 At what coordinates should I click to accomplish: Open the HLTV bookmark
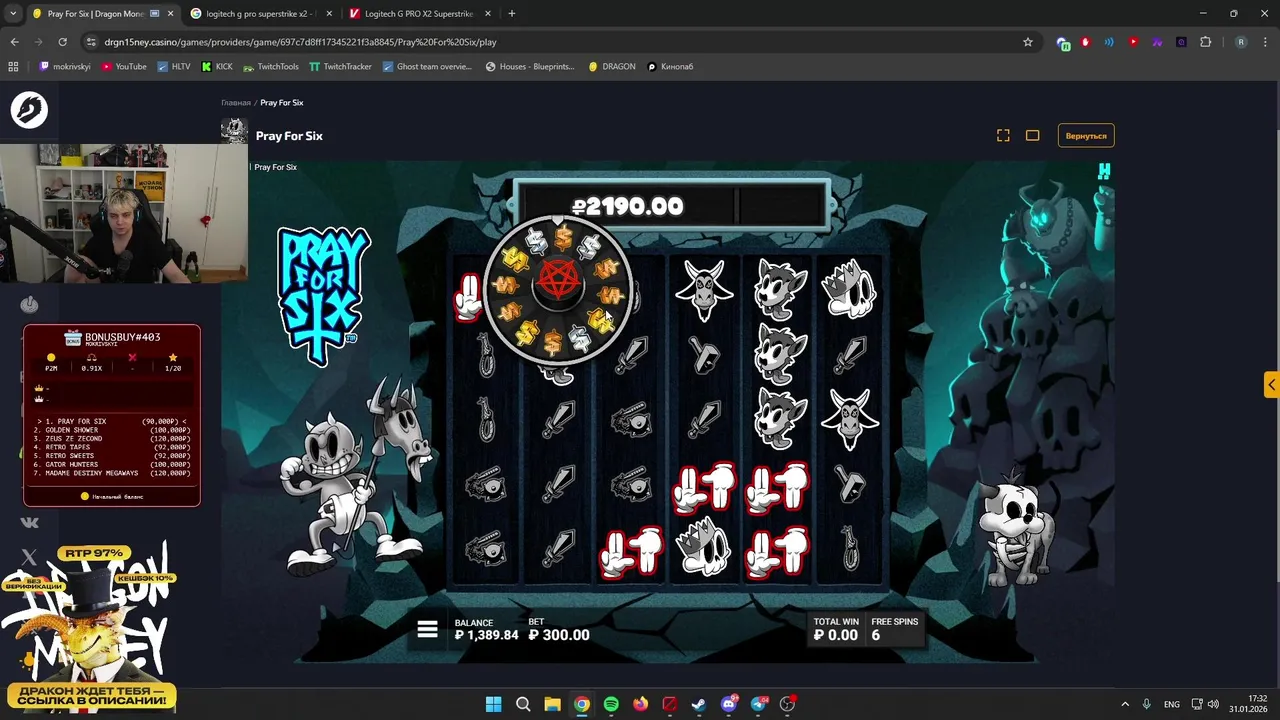pyautogui.click(x=174, y=67)
